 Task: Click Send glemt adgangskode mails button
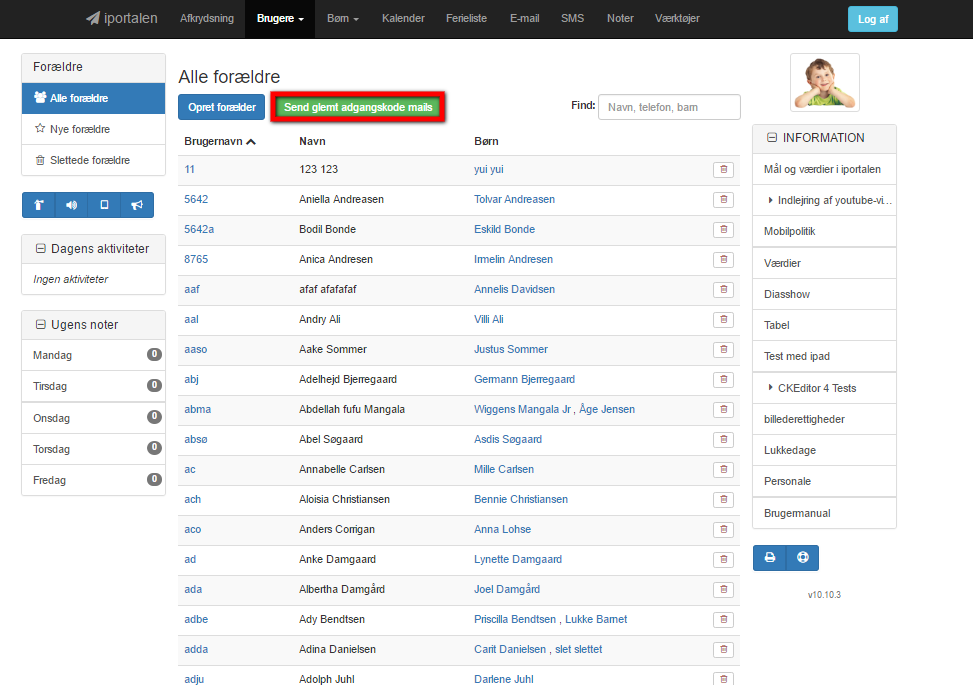tap(358, 107)
